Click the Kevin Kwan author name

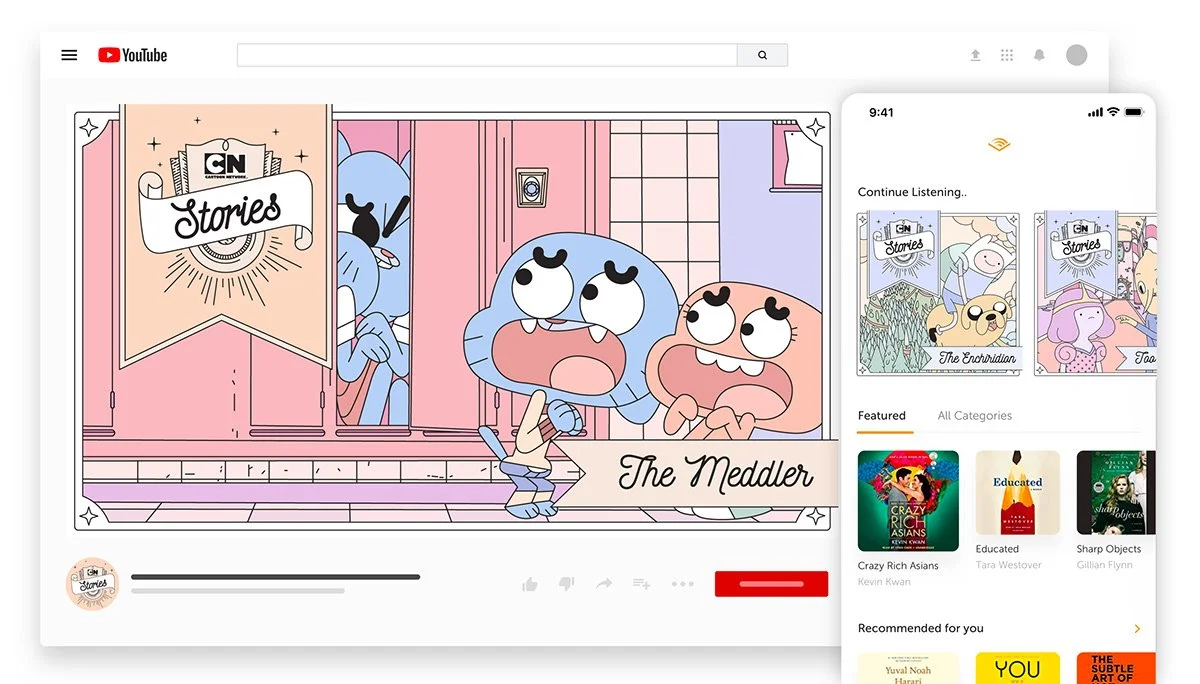pos(884,582)
